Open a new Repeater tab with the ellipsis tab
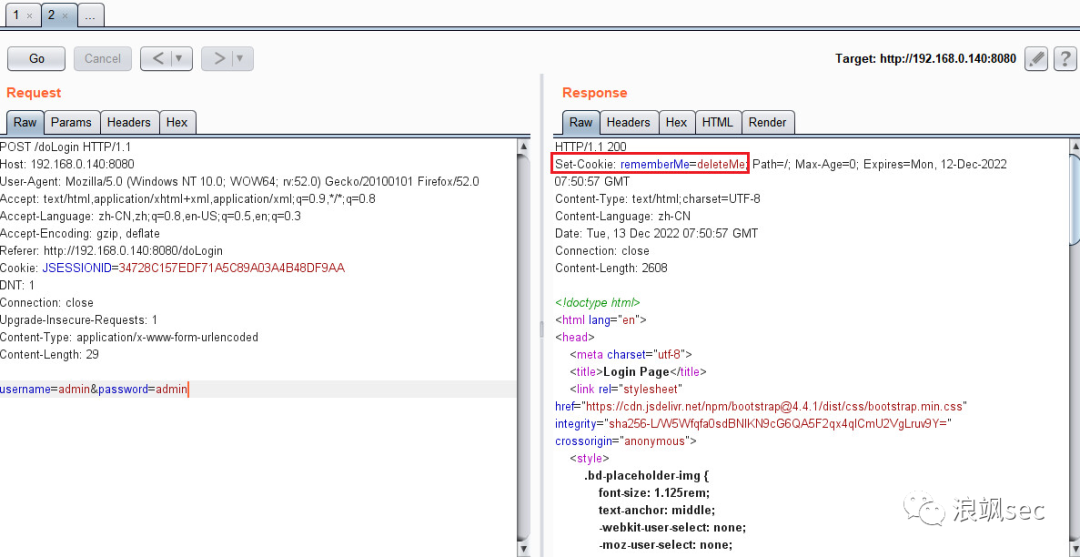This screenshot has width=1080, height=557. tap(90, 14)
